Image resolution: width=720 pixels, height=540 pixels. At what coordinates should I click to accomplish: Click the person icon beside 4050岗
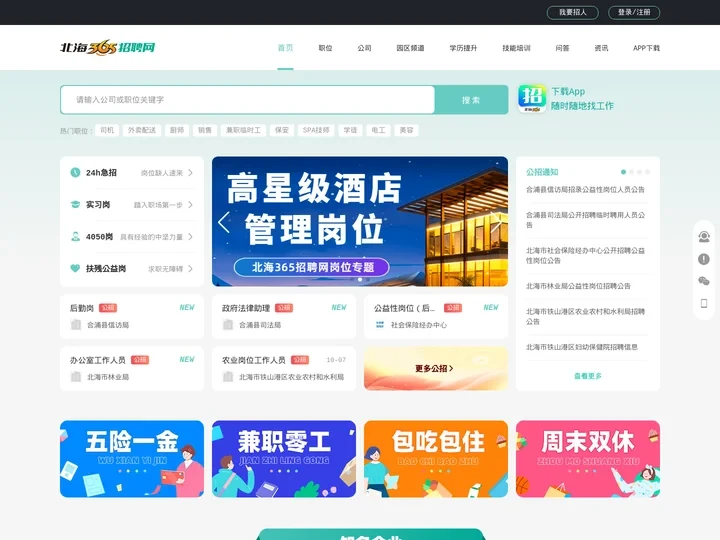tap(75, 236)
